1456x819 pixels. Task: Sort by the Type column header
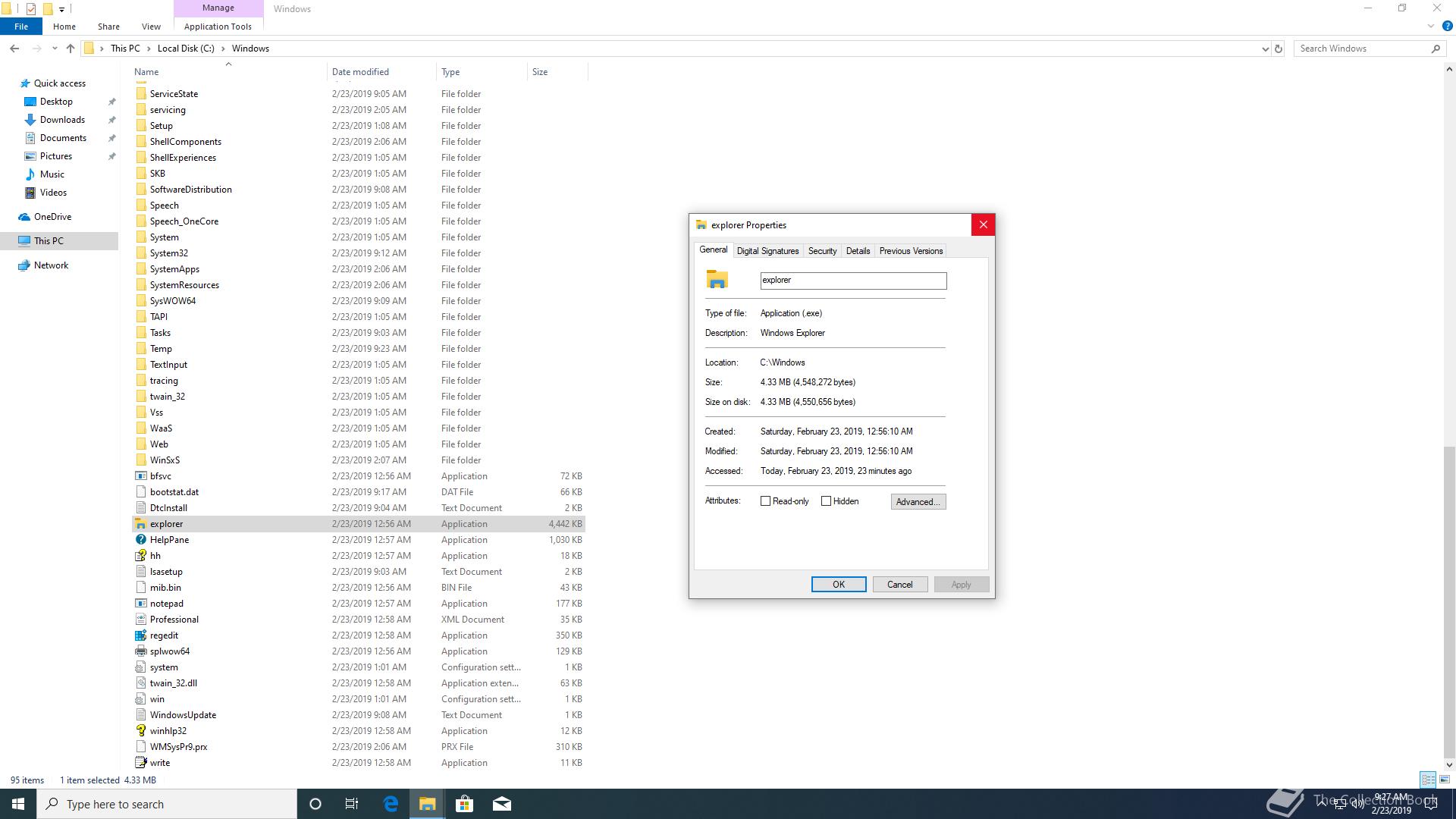pyautogui.click(x=482, y=72)
